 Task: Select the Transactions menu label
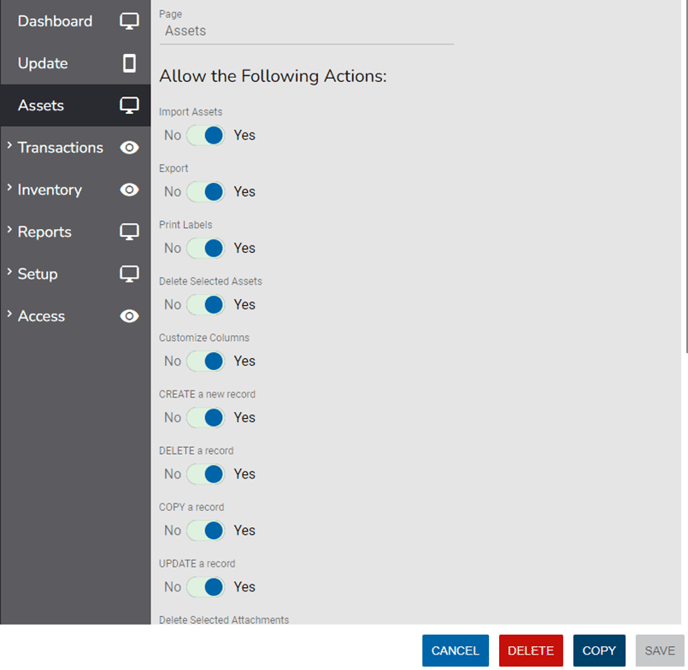coord(61,148)
